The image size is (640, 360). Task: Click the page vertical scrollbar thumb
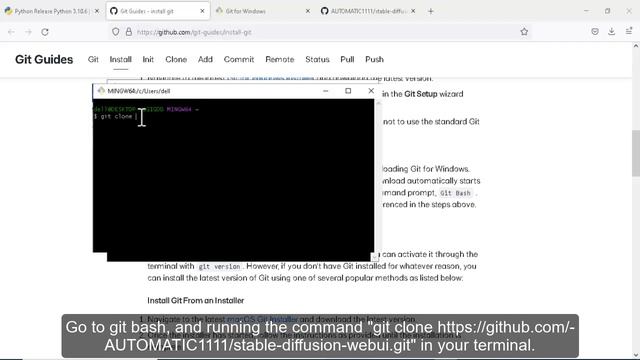pyautogui.click(x=636, y=153)
